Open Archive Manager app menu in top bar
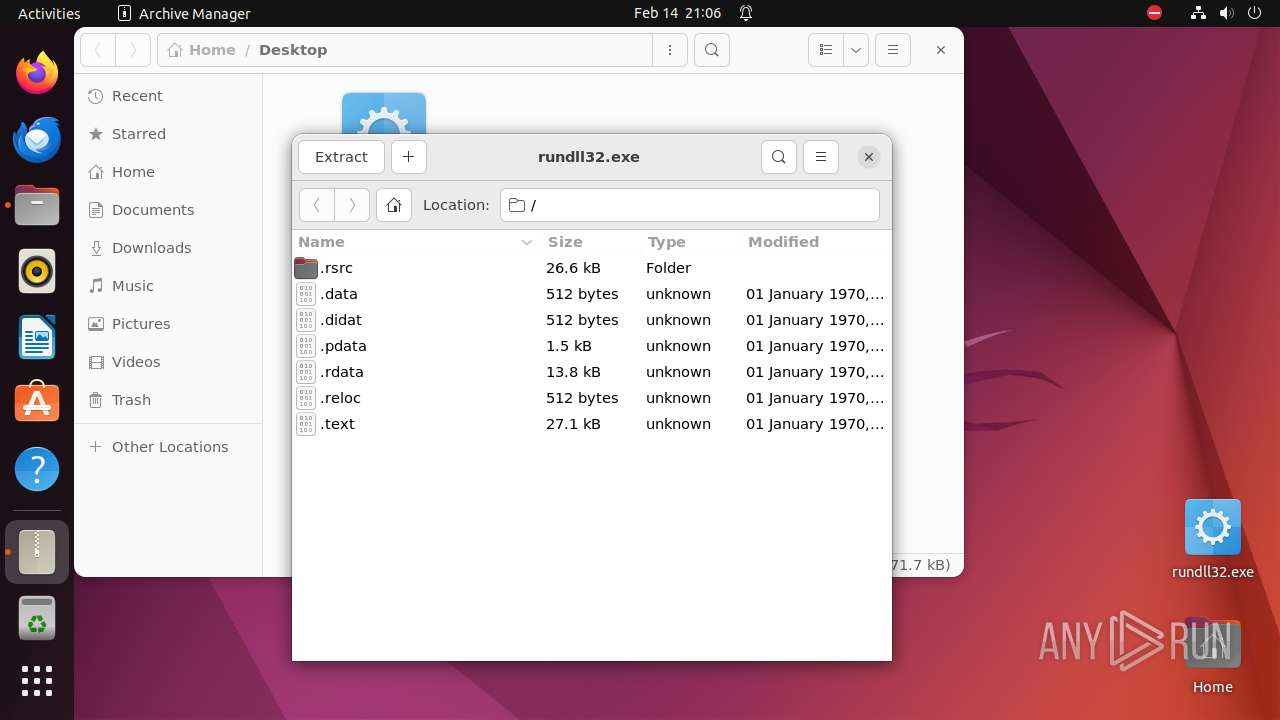 [x=184, y=13]
